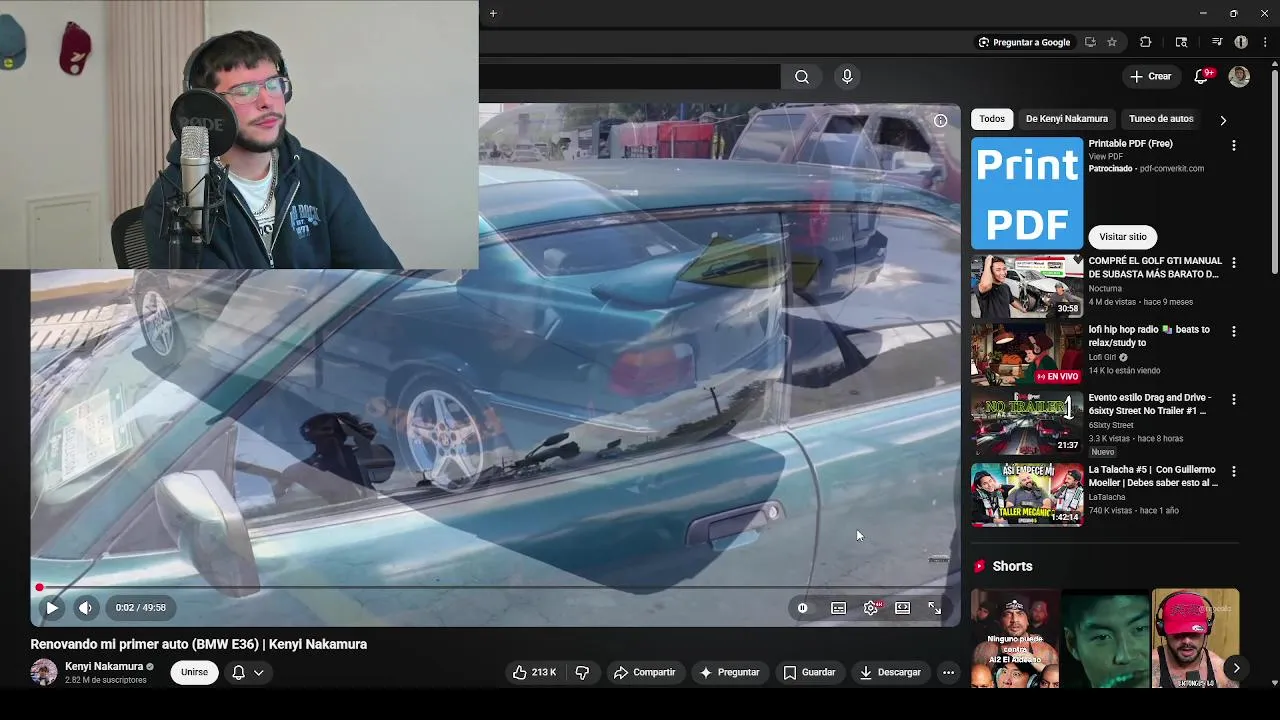Select the Tuneo de autos chip
Image resolution: width=1280 pixels, height=720 pixels.
pyautogui.click(x=1161, y=119)
